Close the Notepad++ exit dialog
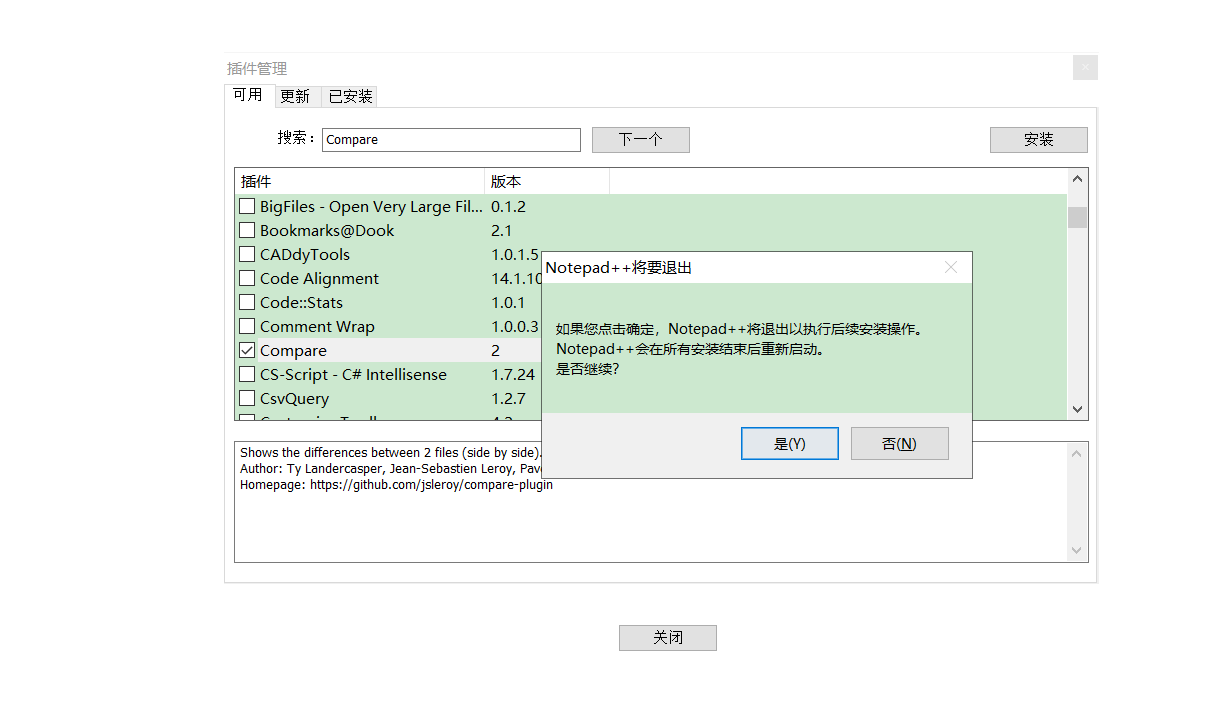Viewport: 1221px width, 703px height. coord(951,267)
